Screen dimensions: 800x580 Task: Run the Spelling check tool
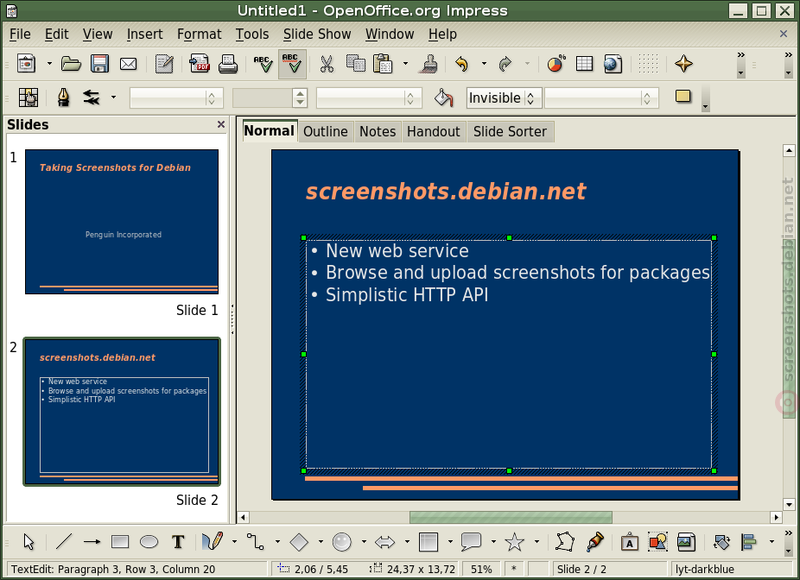(x=263, y=64)
